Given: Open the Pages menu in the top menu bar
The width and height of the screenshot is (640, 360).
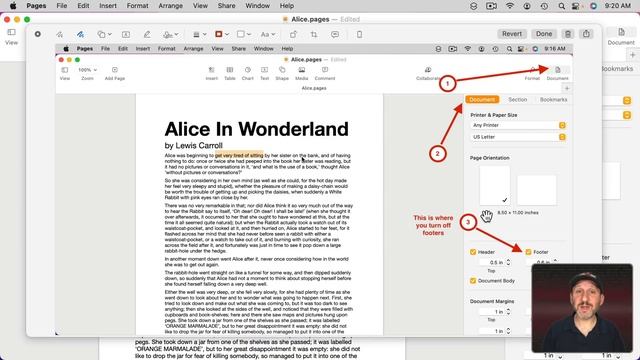Looking at the screenshot, I should (x=36, y=6).
